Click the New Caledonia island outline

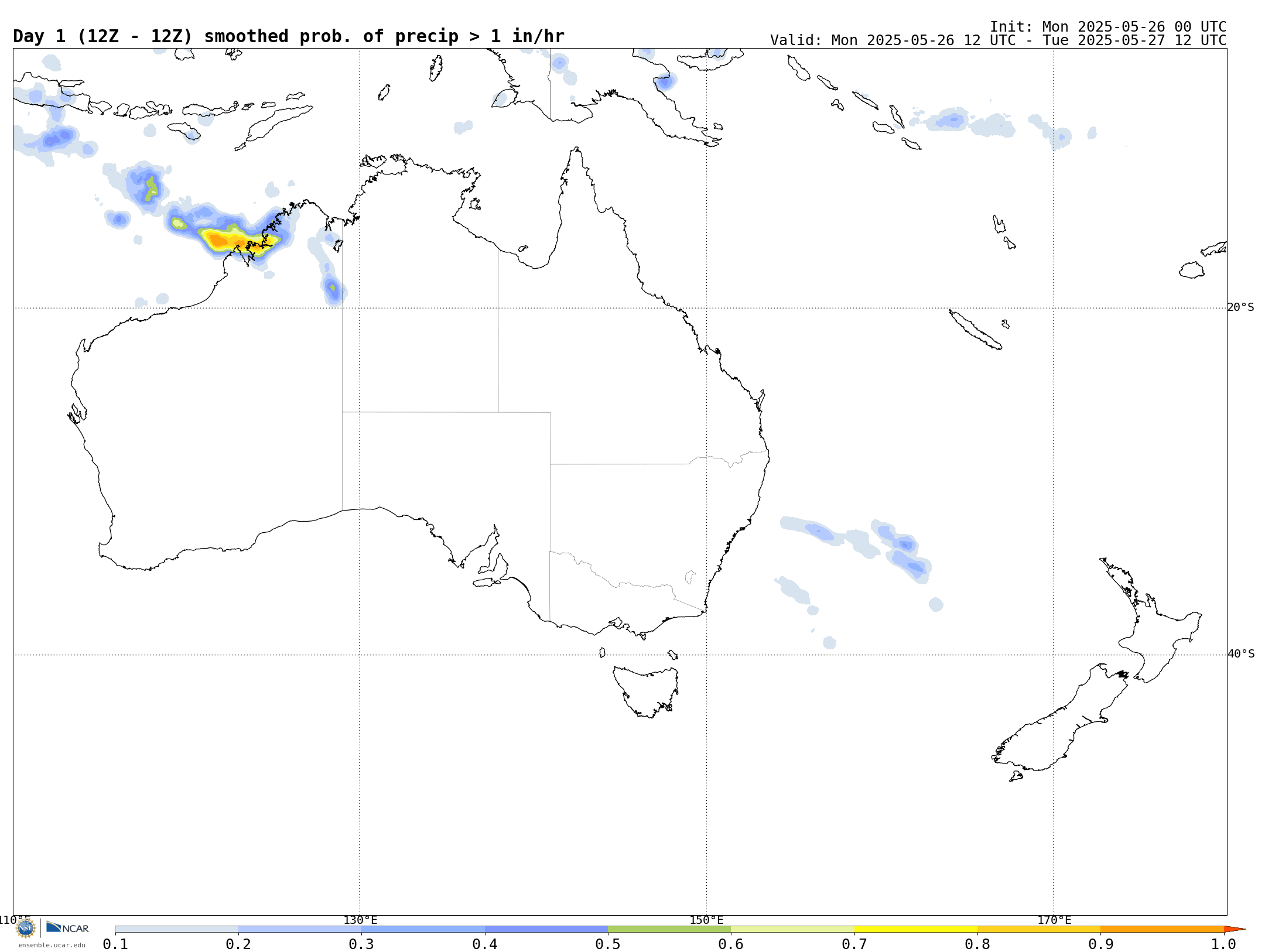pyautogui.click(x=975, y=330)
